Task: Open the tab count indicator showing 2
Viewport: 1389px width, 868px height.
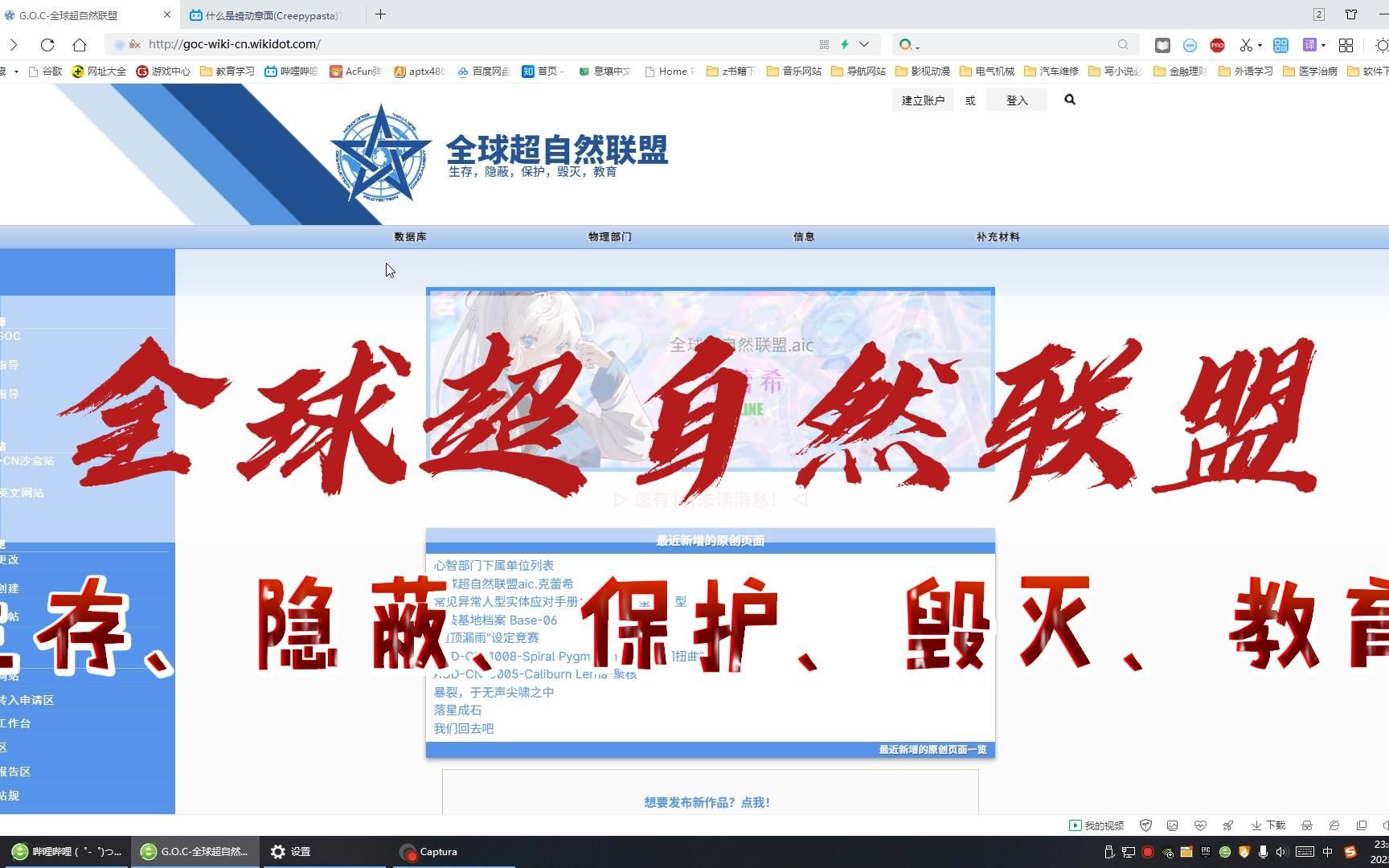Action: coord(1319,14)
